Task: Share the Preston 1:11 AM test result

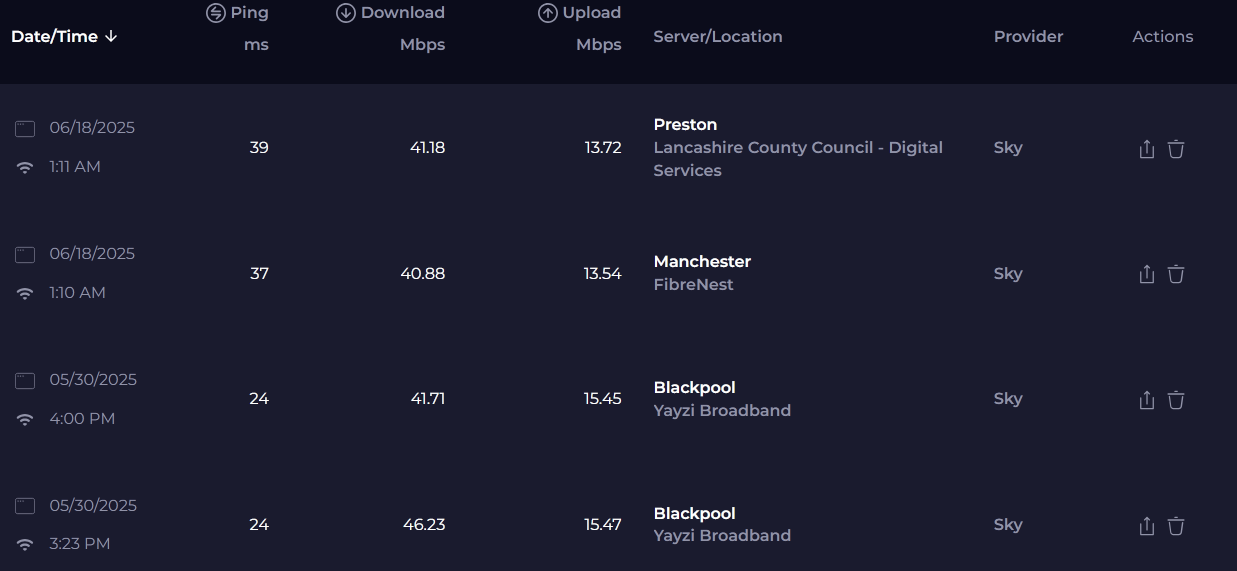Action: pos(1147,149)
